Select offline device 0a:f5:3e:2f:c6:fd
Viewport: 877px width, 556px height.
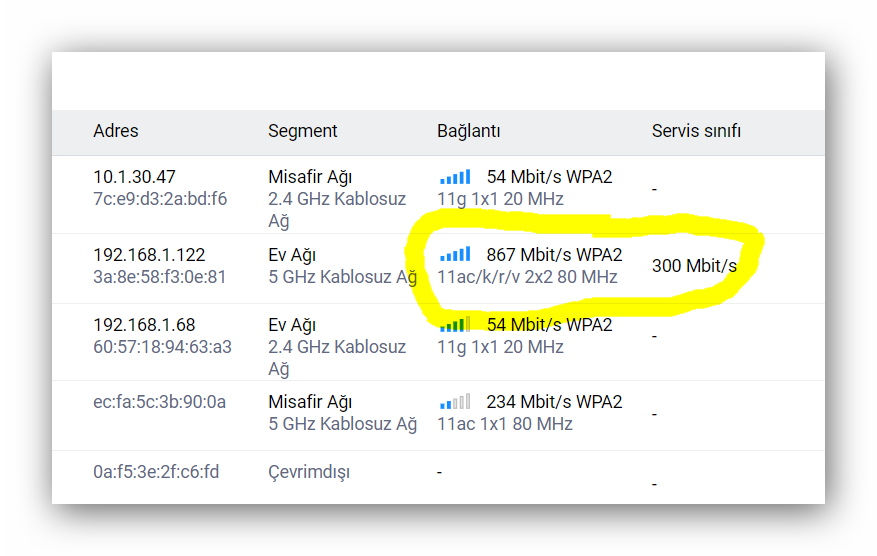pos(156,472)
